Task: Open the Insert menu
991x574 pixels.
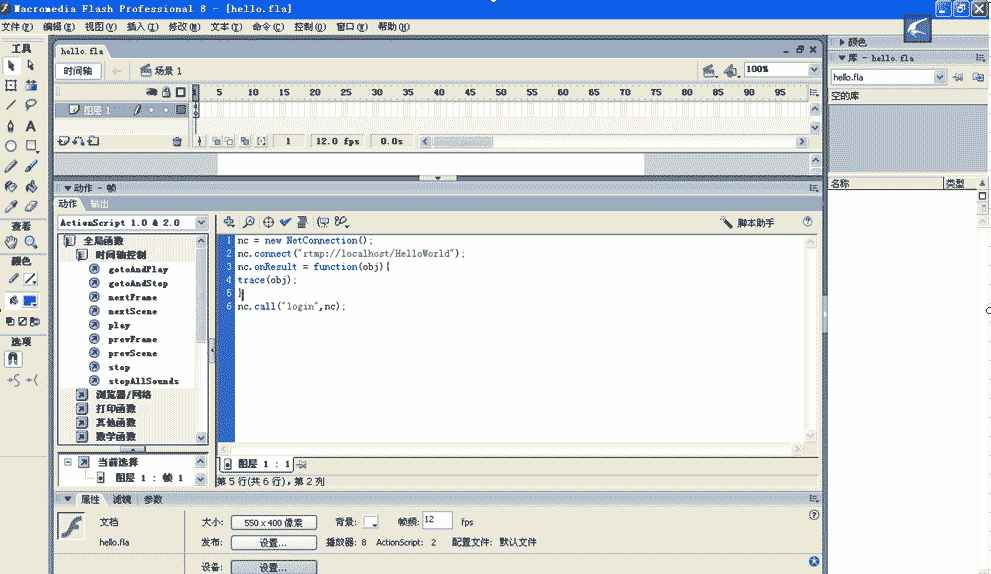Action: pos(142,27)
